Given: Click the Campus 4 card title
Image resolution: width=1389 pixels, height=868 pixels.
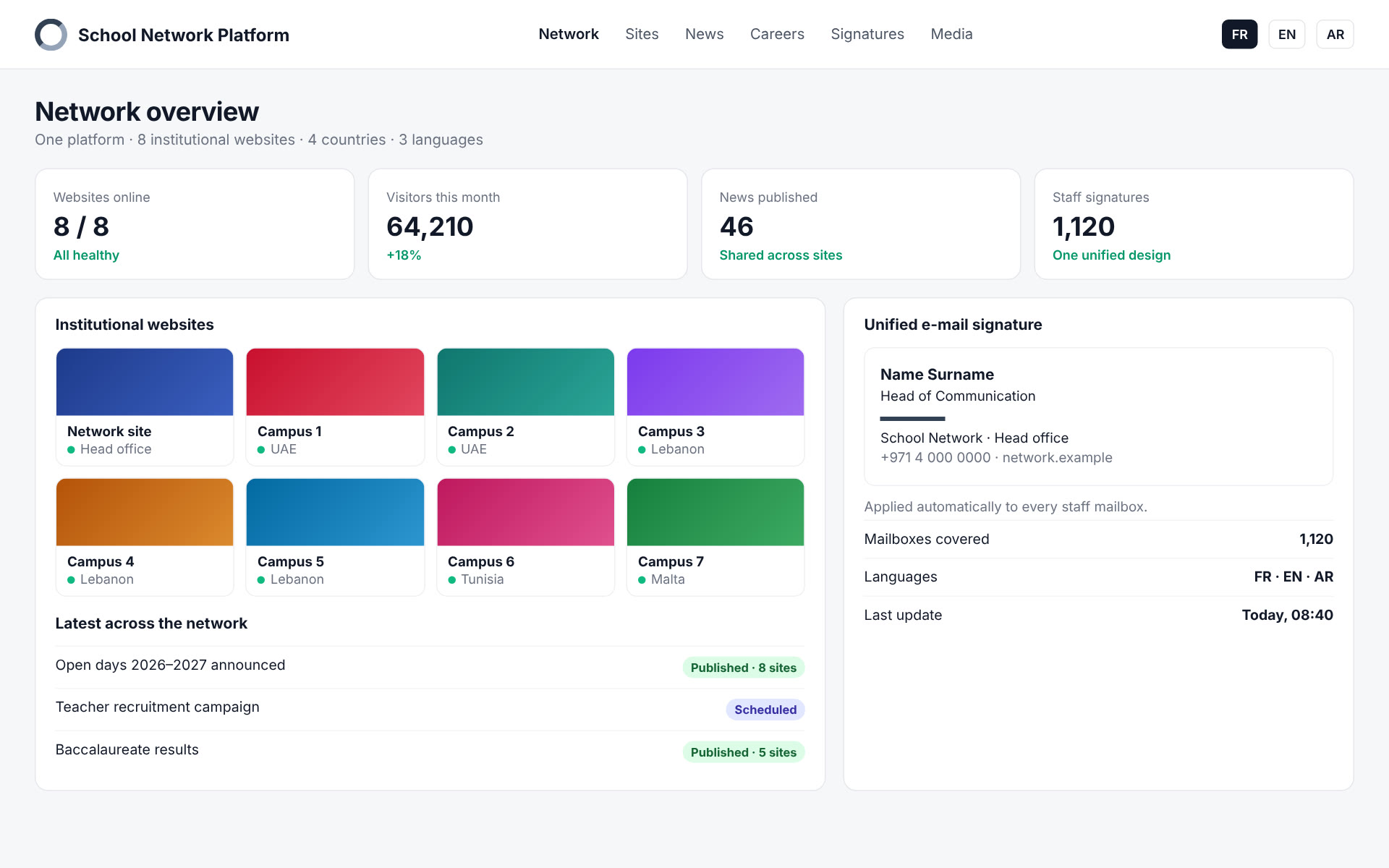Looking at the screenshot, I should pos(101,561).
